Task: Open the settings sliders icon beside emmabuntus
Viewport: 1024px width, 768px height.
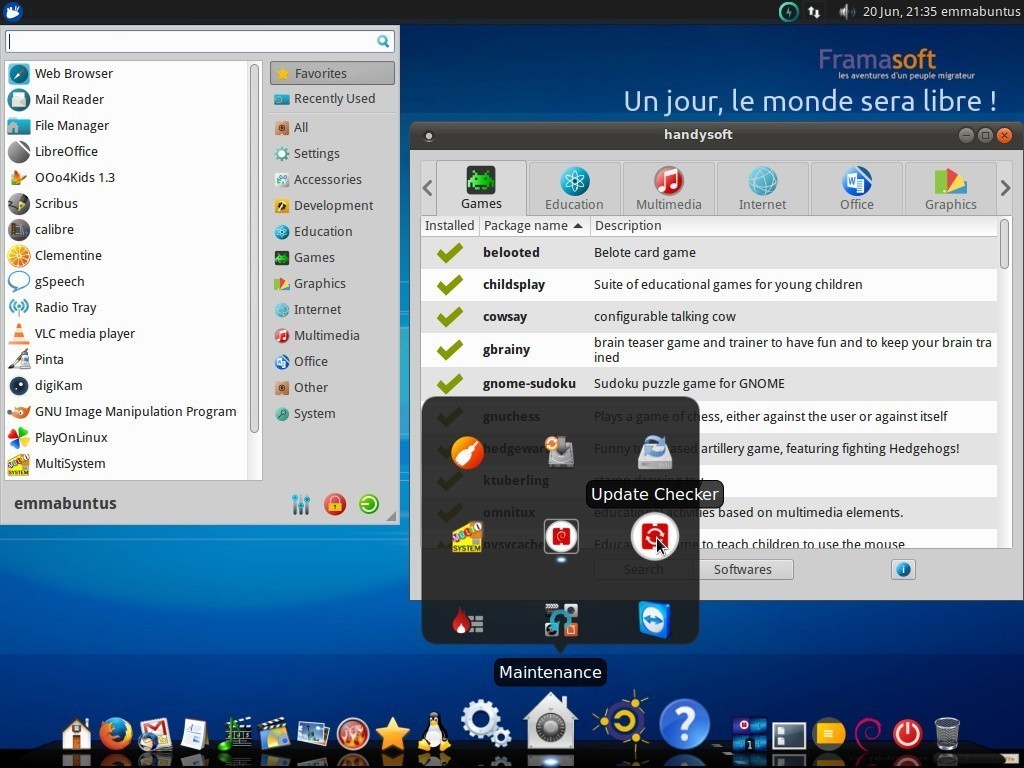Action: pyautogui.click(x=301, y=504)
